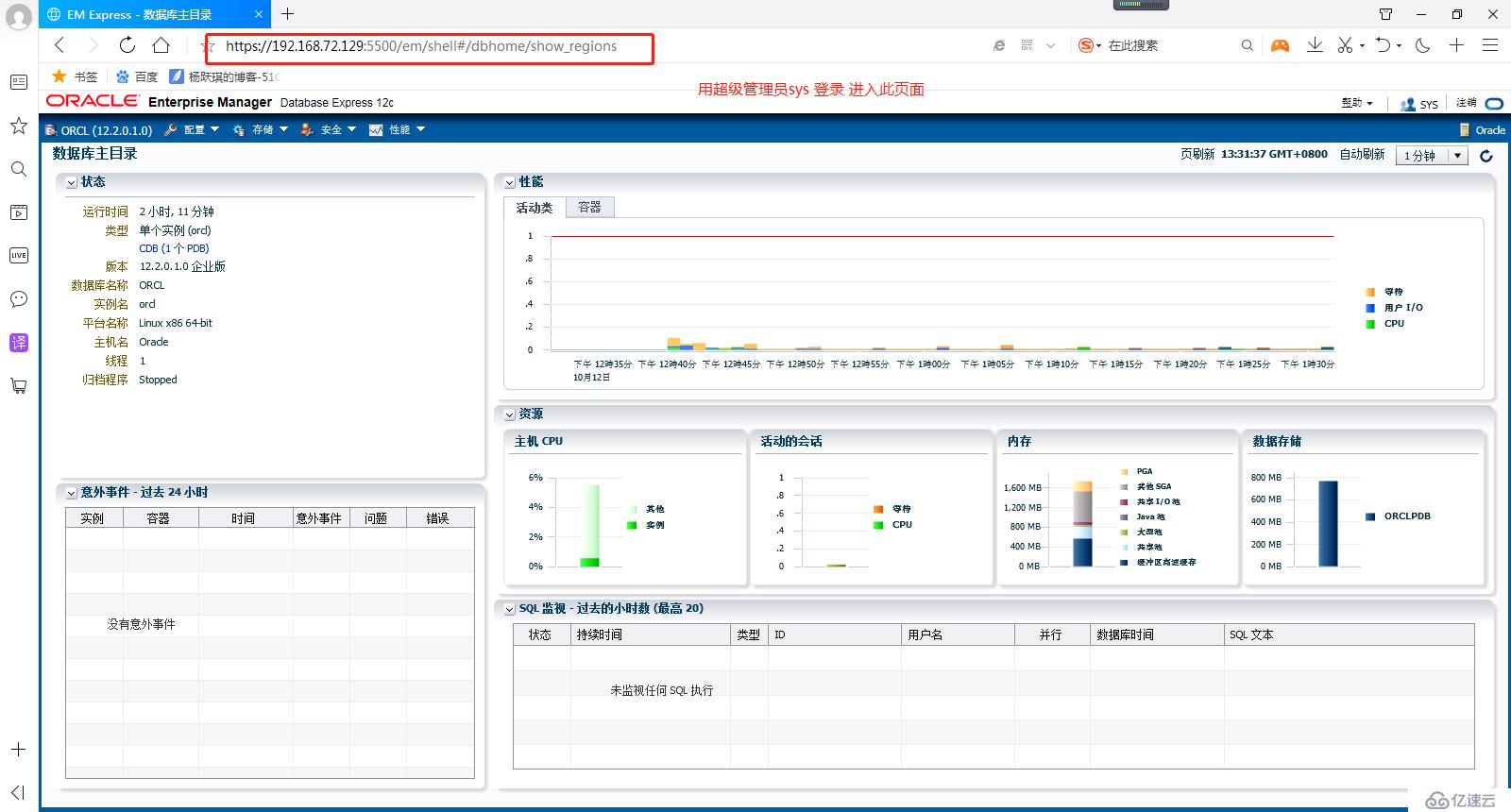Collapse the 资源 section

509,414
